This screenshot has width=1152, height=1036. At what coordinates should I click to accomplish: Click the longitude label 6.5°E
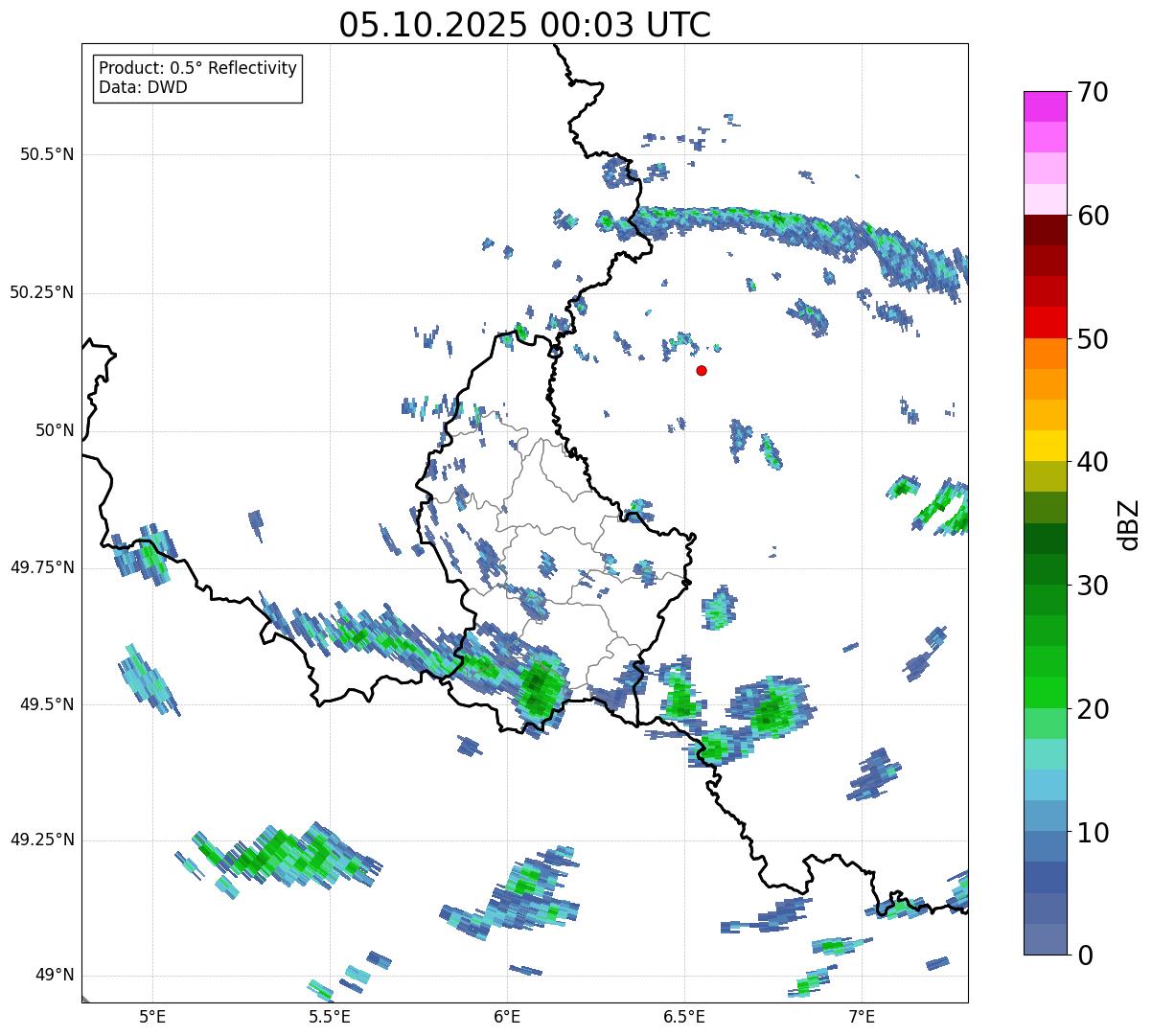[x=685, y=1016]
